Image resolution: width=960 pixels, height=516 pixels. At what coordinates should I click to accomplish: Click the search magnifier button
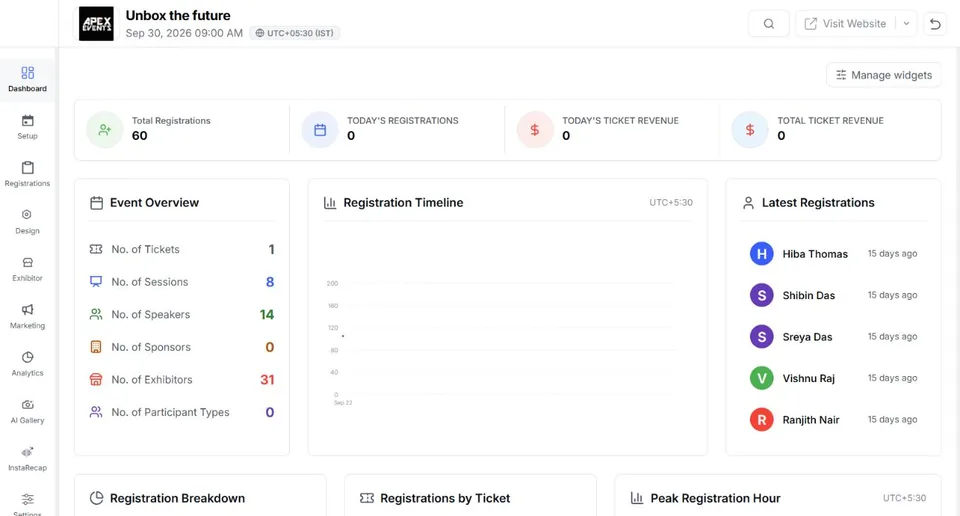(769, 24)
